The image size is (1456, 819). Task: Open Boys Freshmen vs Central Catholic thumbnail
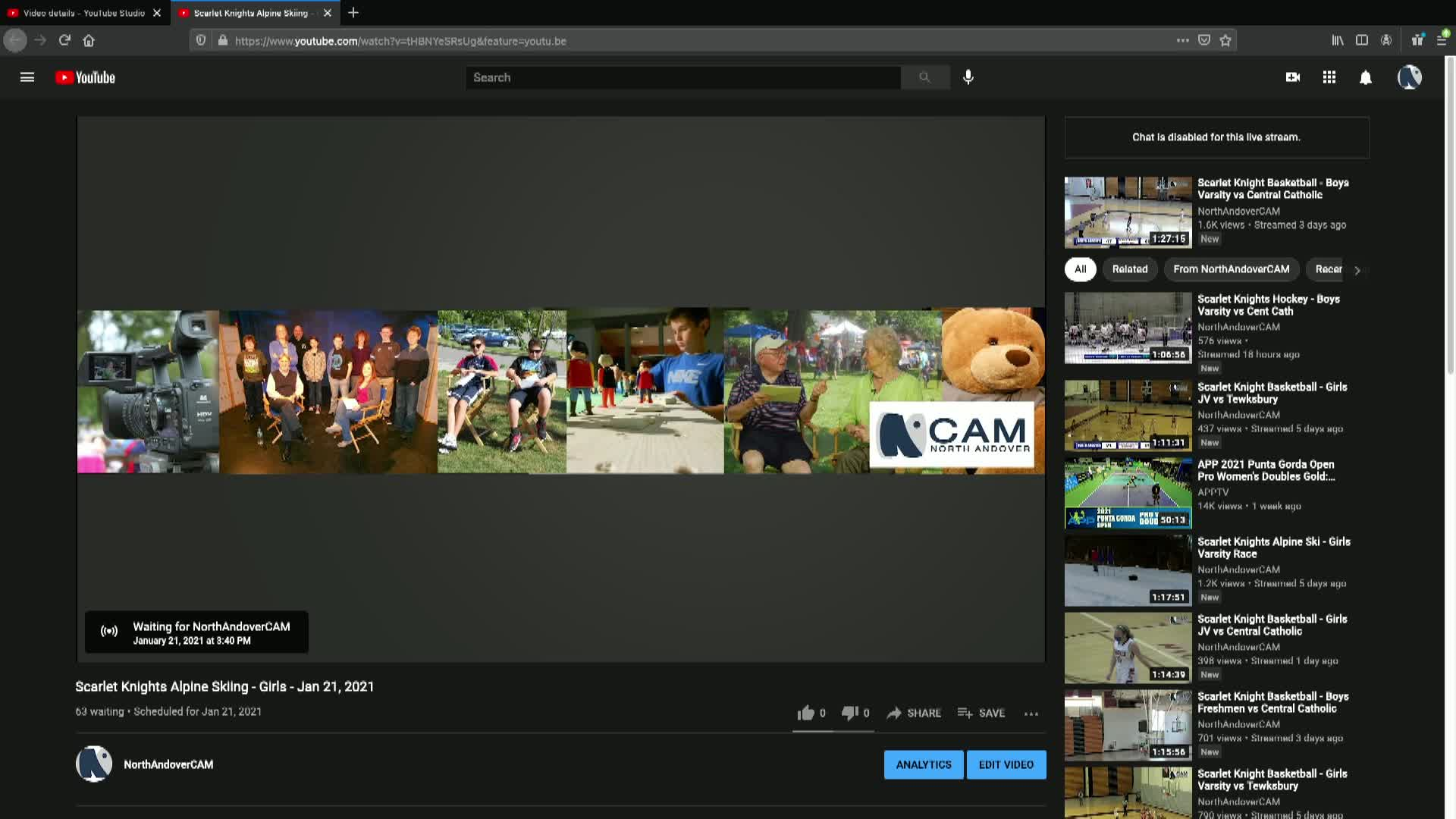pyautogui.click(x=1128, y=725)
